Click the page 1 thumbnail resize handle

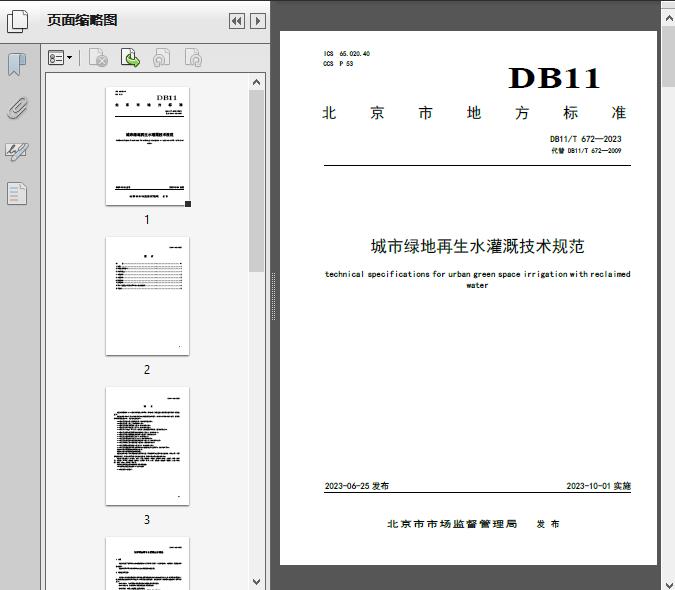pyautogui.click(x=188, y=204)
